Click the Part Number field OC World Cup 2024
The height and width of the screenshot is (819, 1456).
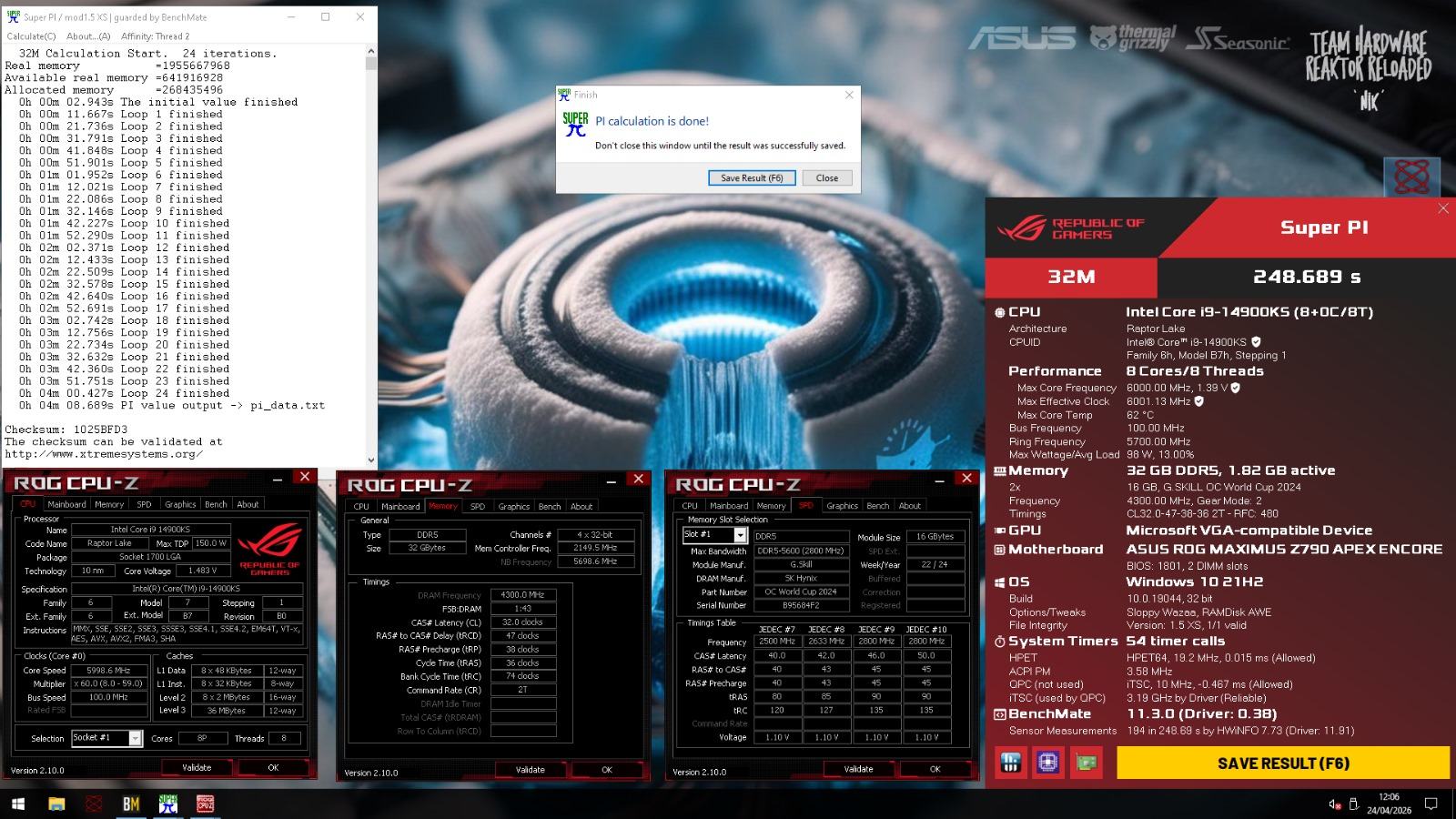pos(801,591)
